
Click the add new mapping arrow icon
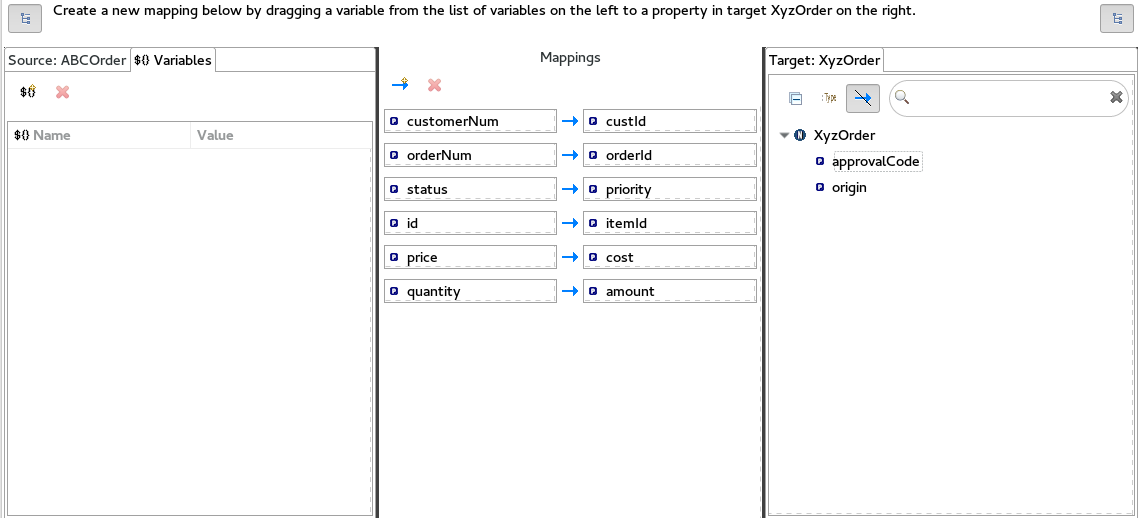[x=400, y=85]
